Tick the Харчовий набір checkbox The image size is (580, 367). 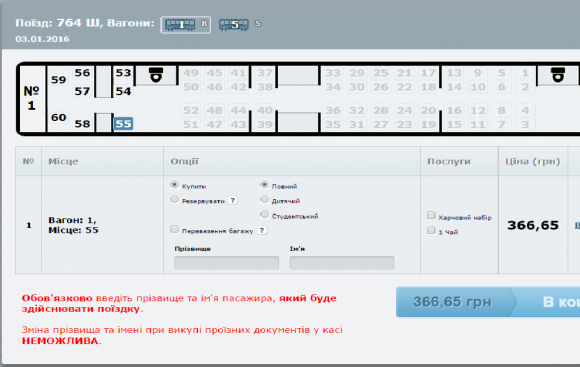click(431, 215)
